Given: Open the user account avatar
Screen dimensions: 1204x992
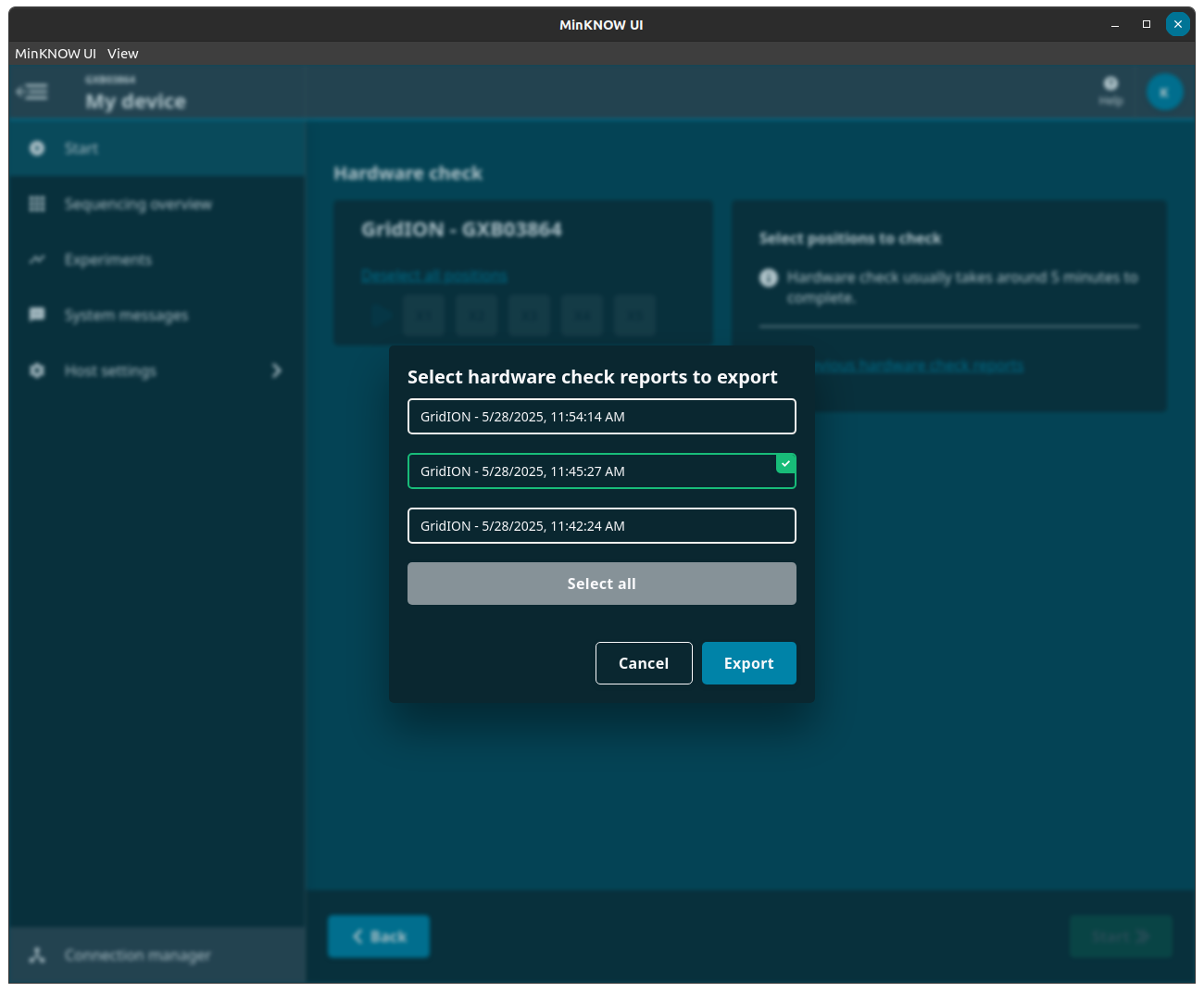Looking at the screenshot, I should [x=1164, y=92].
